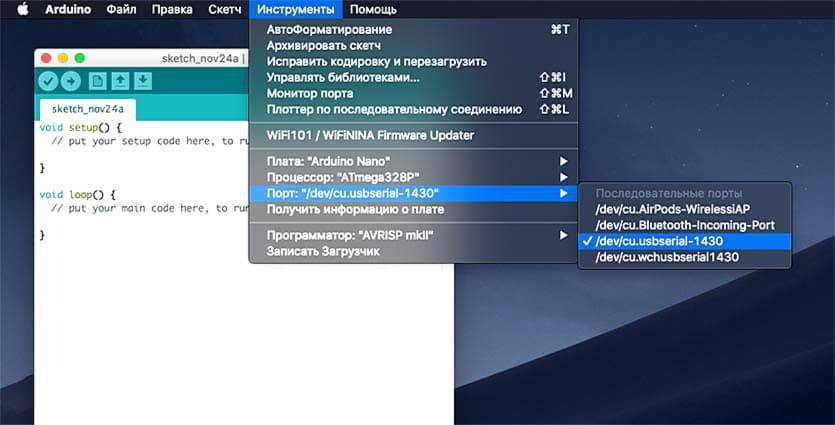Open the Файл menu

[x=121, y=9]
